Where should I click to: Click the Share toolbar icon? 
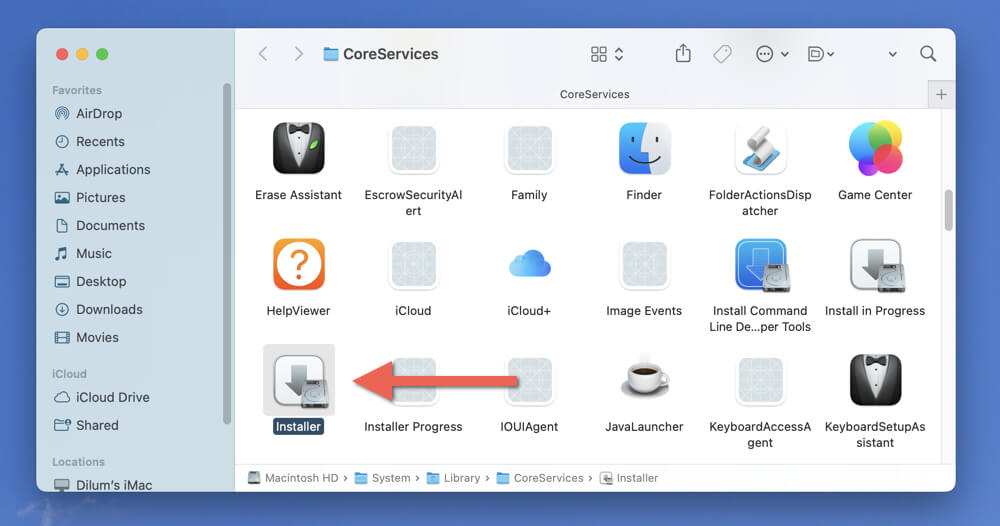point(683,54)
